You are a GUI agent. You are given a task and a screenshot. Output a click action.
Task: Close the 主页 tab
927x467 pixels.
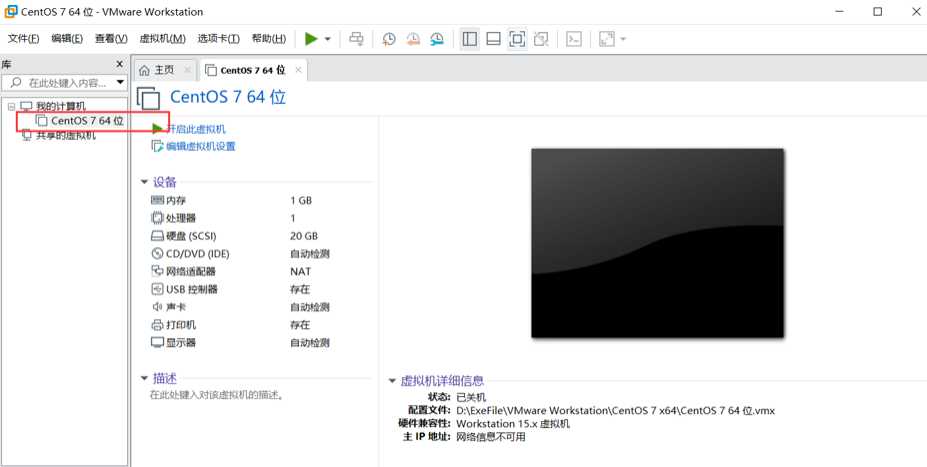[x=187, y=70]
